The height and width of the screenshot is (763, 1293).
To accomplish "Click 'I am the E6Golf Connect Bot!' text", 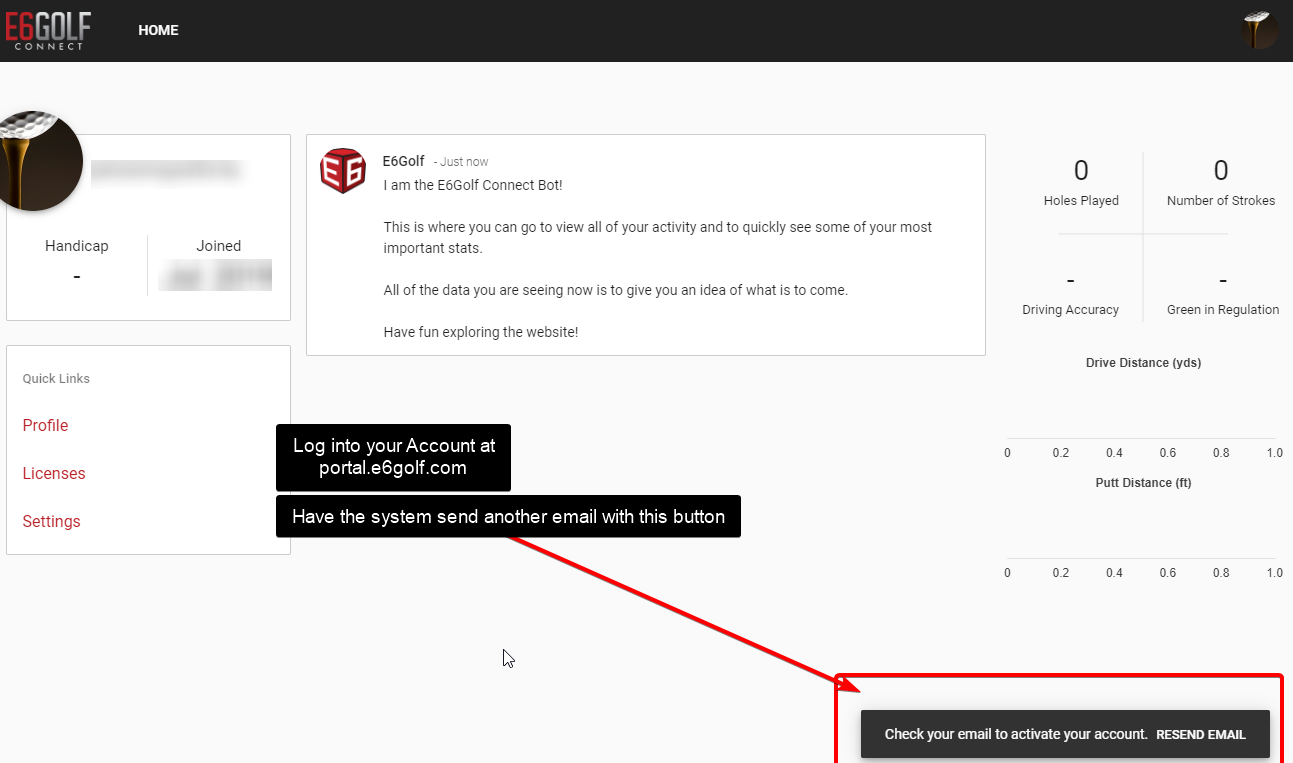I will [x=473, y=185].
